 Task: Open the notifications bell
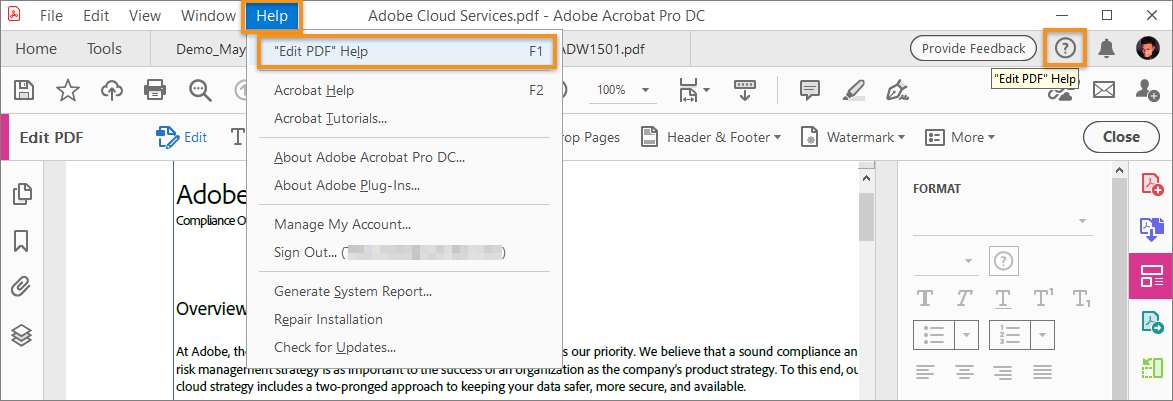[1106, 48]
